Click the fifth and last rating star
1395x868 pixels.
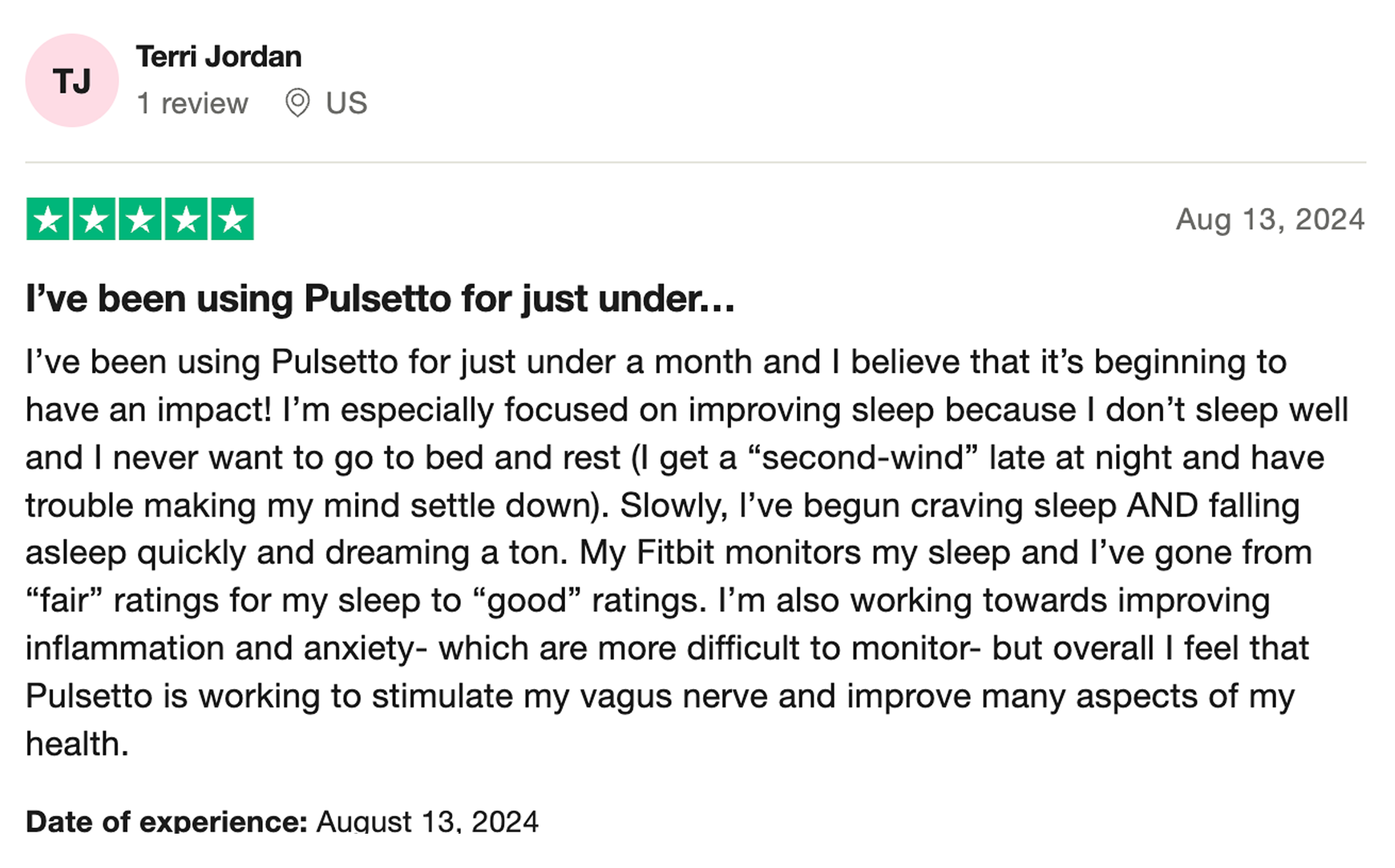pyautogui.click(x=232, y=219)
